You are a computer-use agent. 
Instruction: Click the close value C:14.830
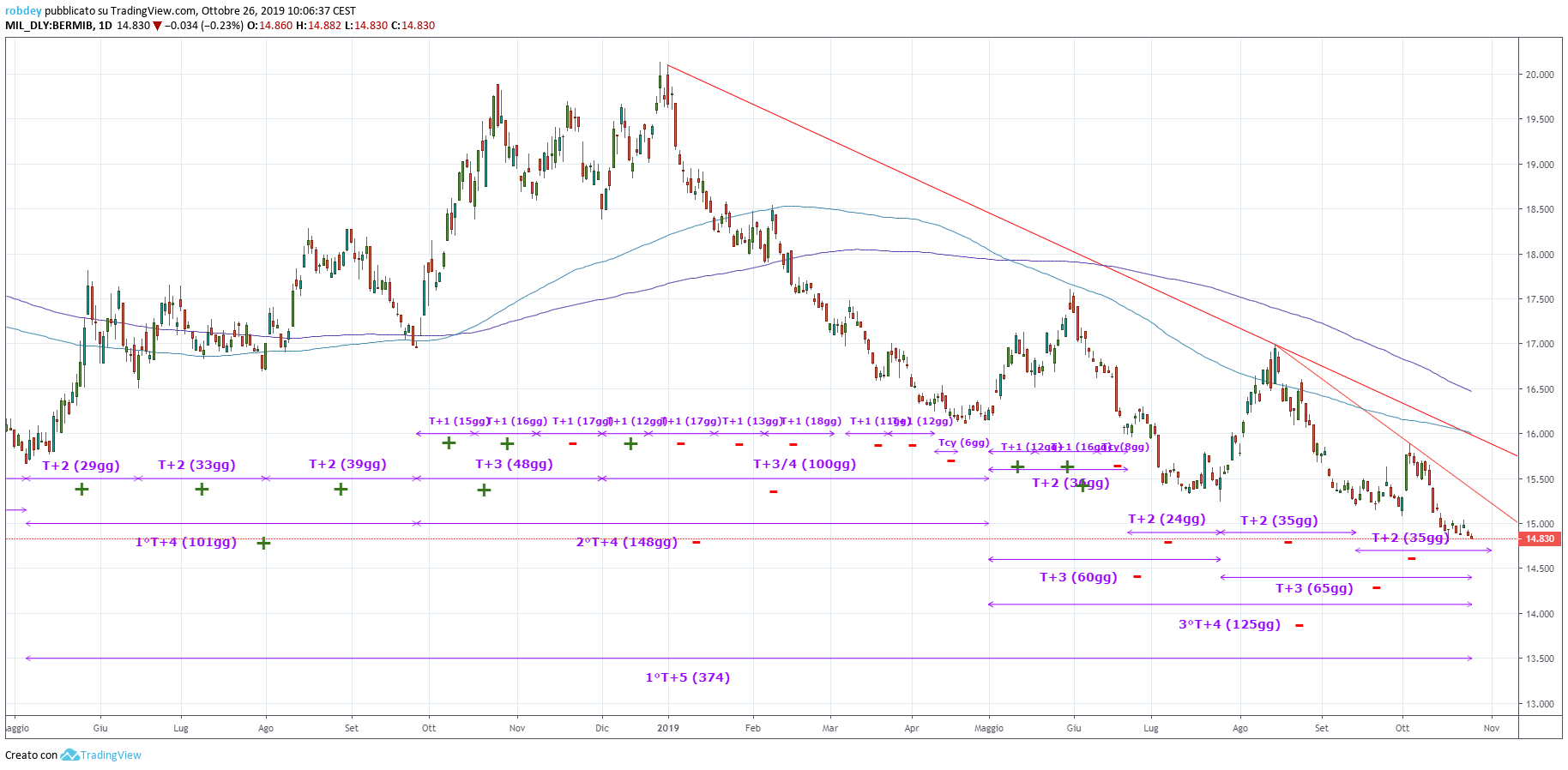(x=413, y=26)
